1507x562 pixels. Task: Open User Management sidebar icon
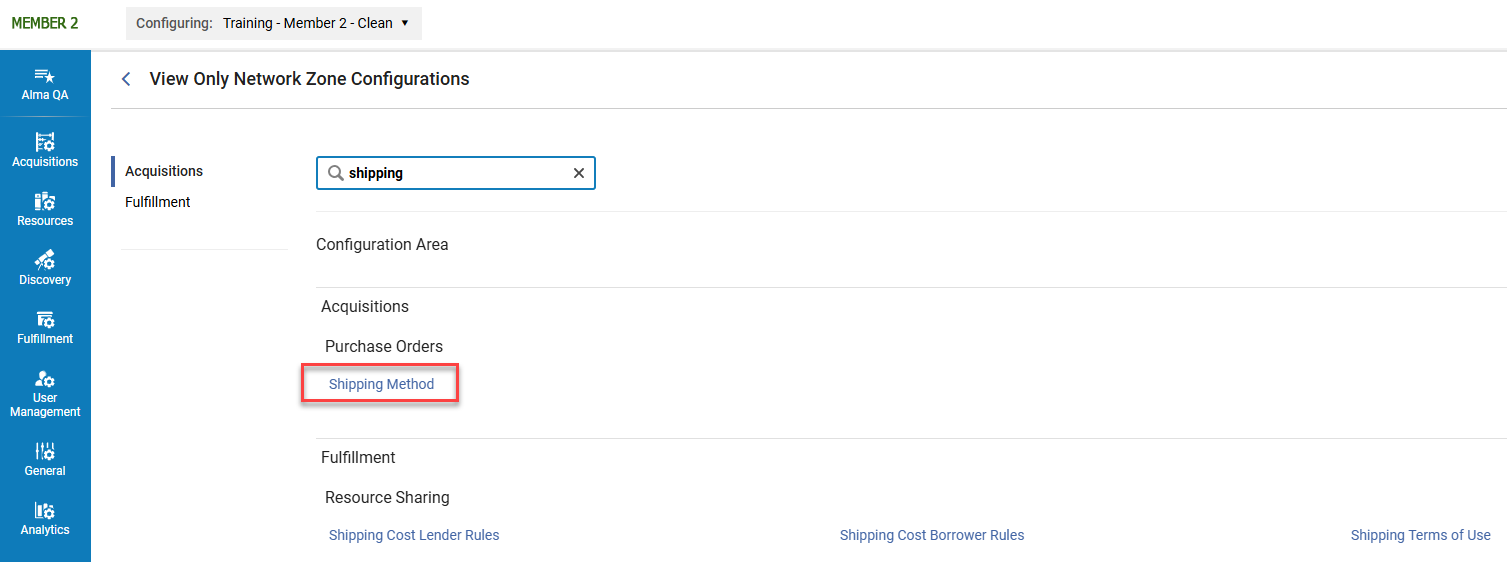(x=45, y=392)
